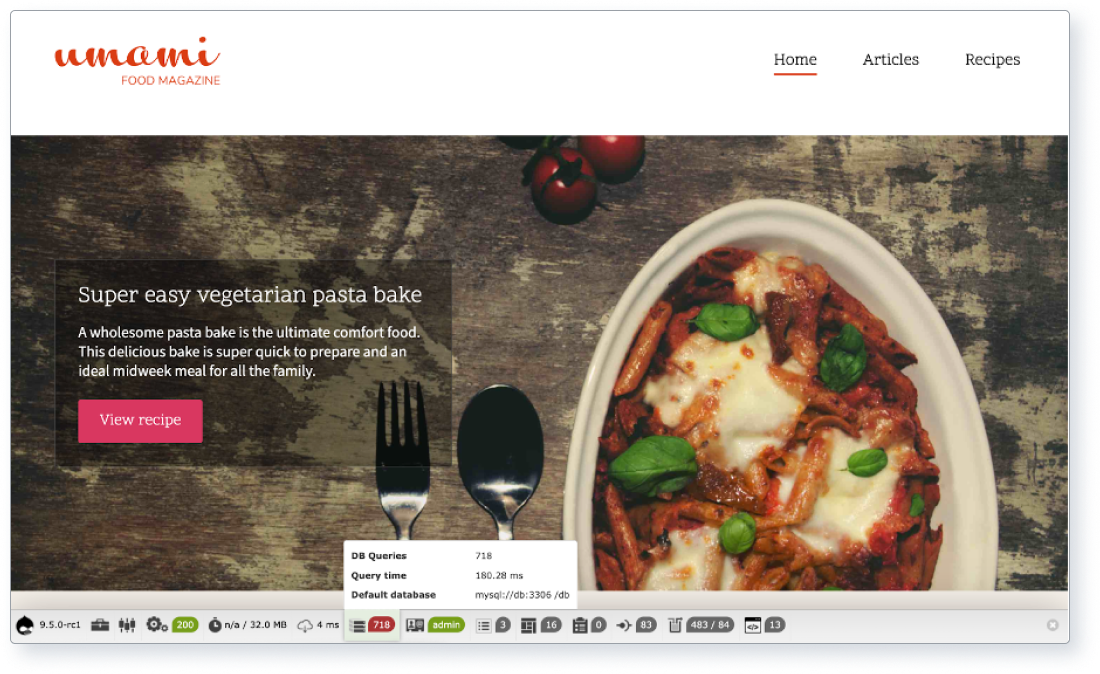Viewport: 1100px width, 674px height.
Task: Click the user admin profile item
Action: pos(435,625)
